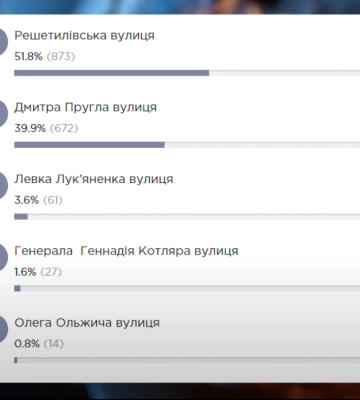Select radio circle beside Олега Ольжича вулиця

coord(3,329)
